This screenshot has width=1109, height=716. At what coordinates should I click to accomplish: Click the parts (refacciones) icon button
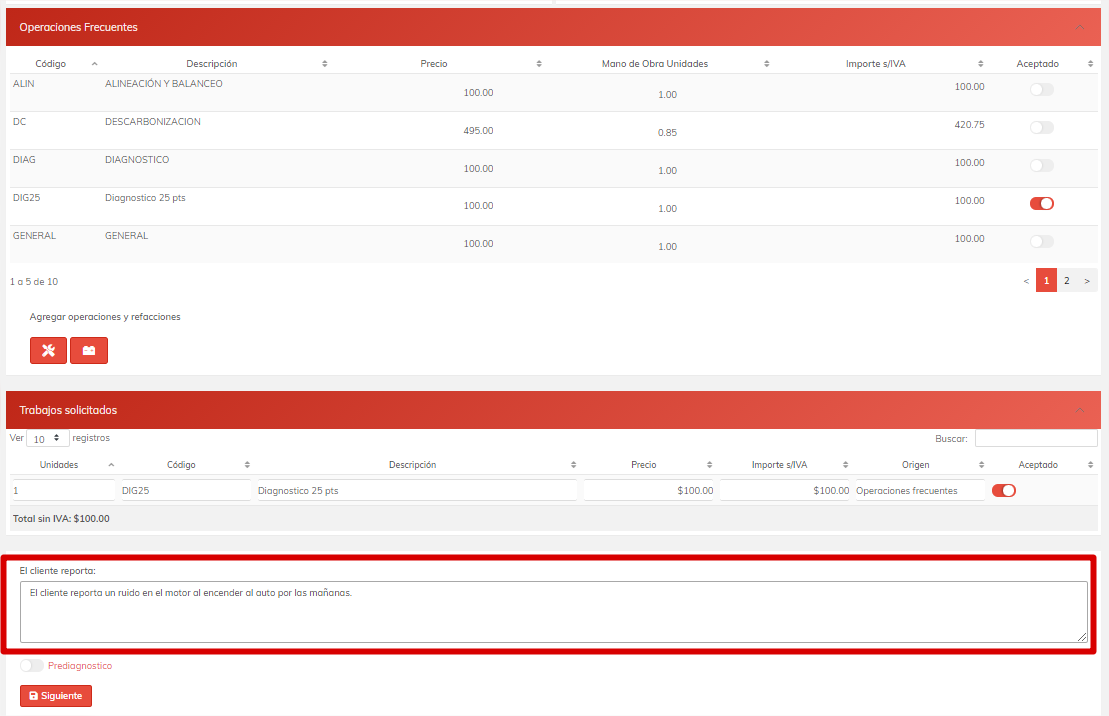tap(89, 351)
